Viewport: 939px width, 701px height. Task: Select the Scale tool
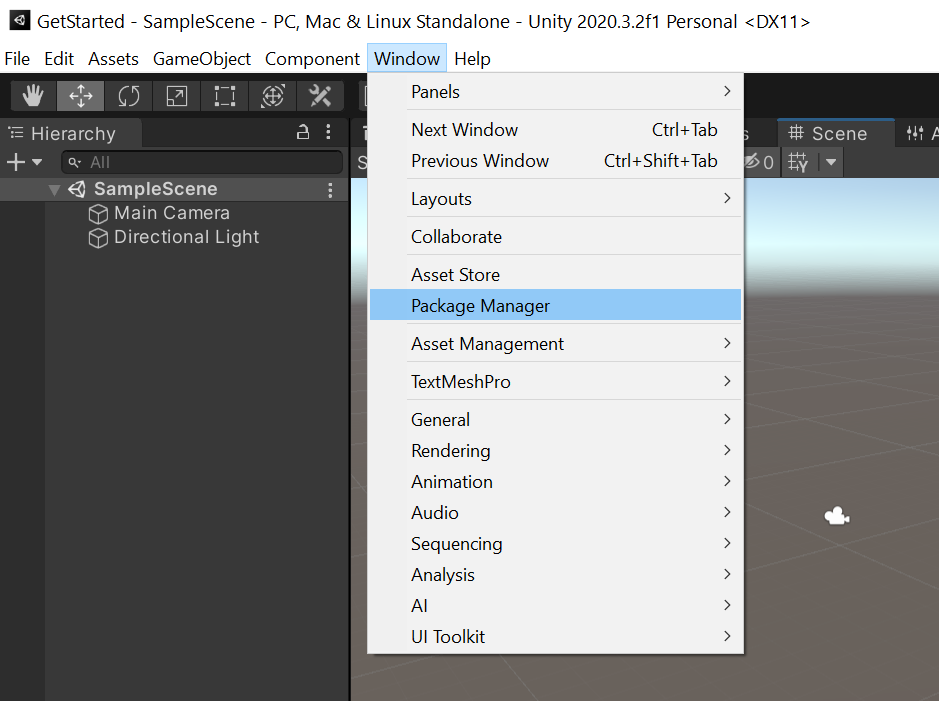click(x=177, y=96)
